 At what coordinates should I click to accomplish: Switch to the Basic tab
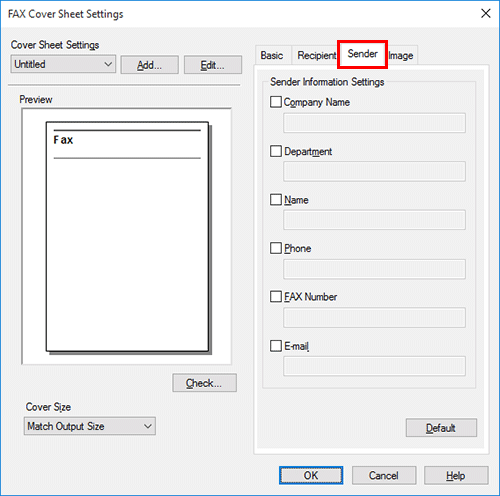272,55
